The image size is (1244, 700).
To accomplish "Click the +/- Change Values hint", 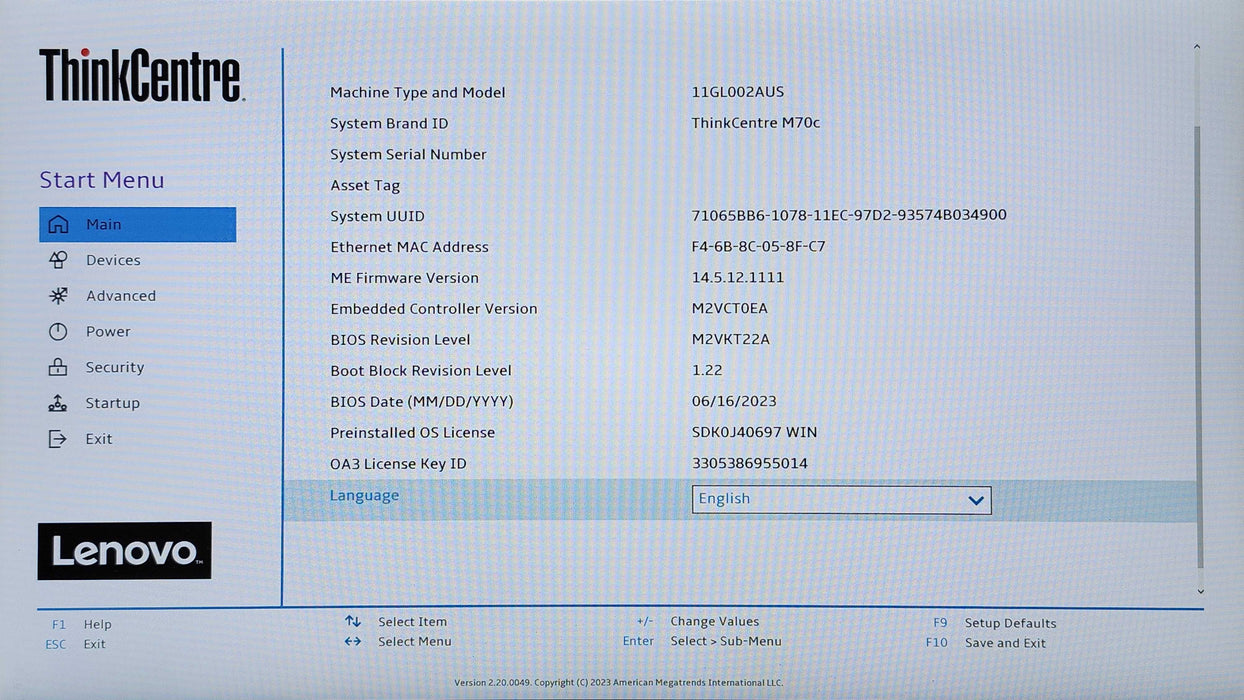I will [x=698, y=621].
